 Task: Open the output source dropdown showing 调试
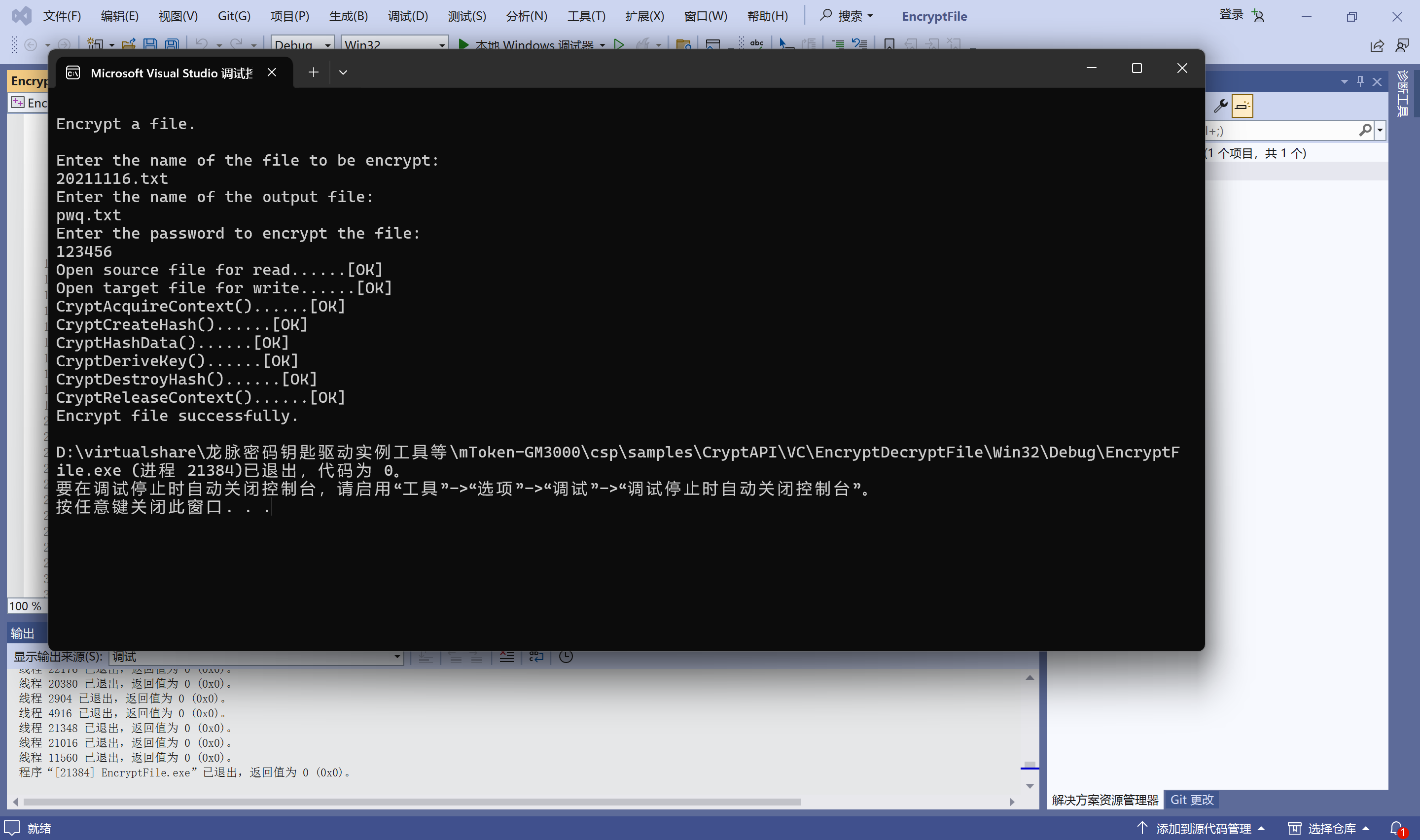click(397, 657)
